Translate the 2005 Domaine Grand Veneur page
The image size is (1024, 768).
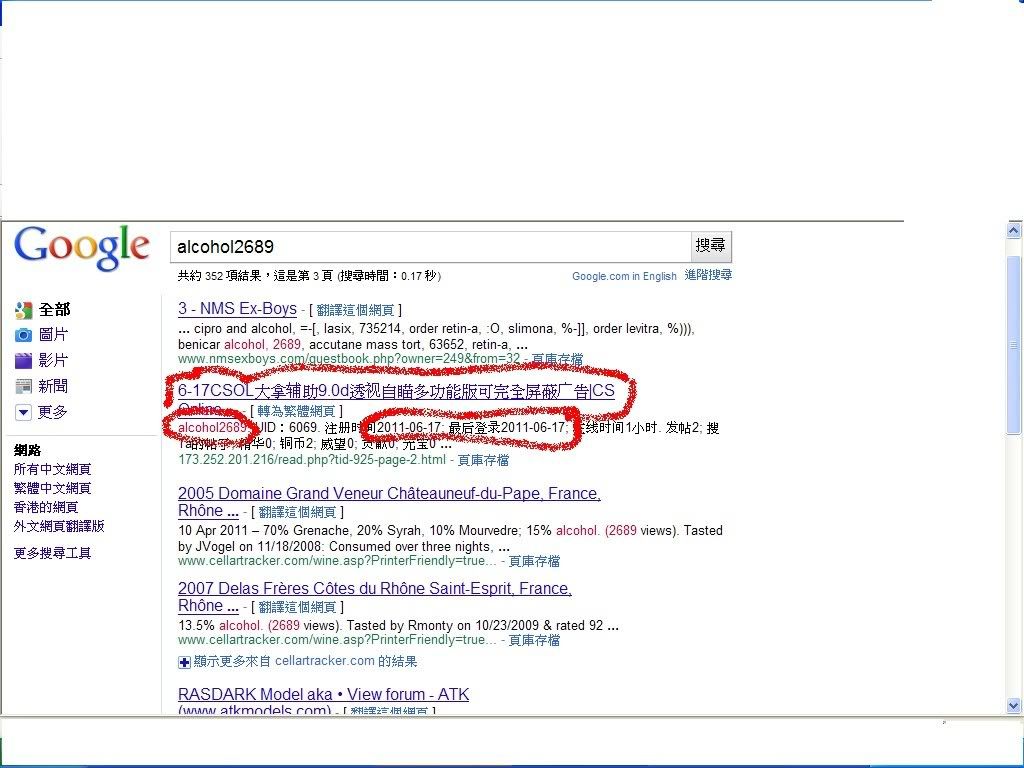[x=297, y=512]
